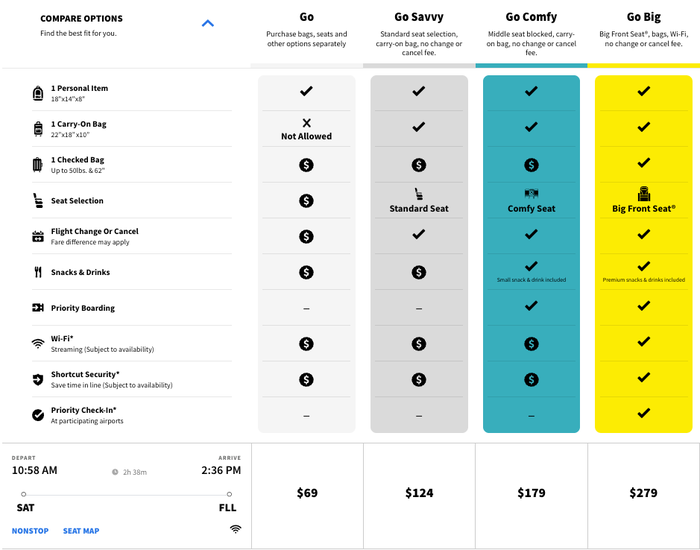Viewport: 700px width, 550px height.
Task: Open the NONSTOP flight details link
Action: tap(30, 531)
